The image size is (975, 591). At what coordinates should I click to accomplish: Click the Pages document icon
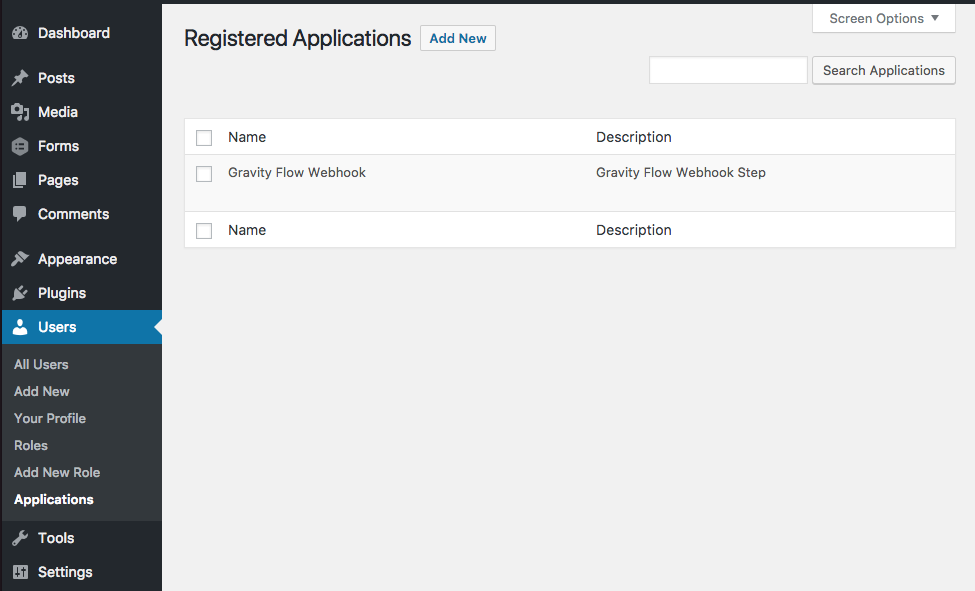coord(20,180)
